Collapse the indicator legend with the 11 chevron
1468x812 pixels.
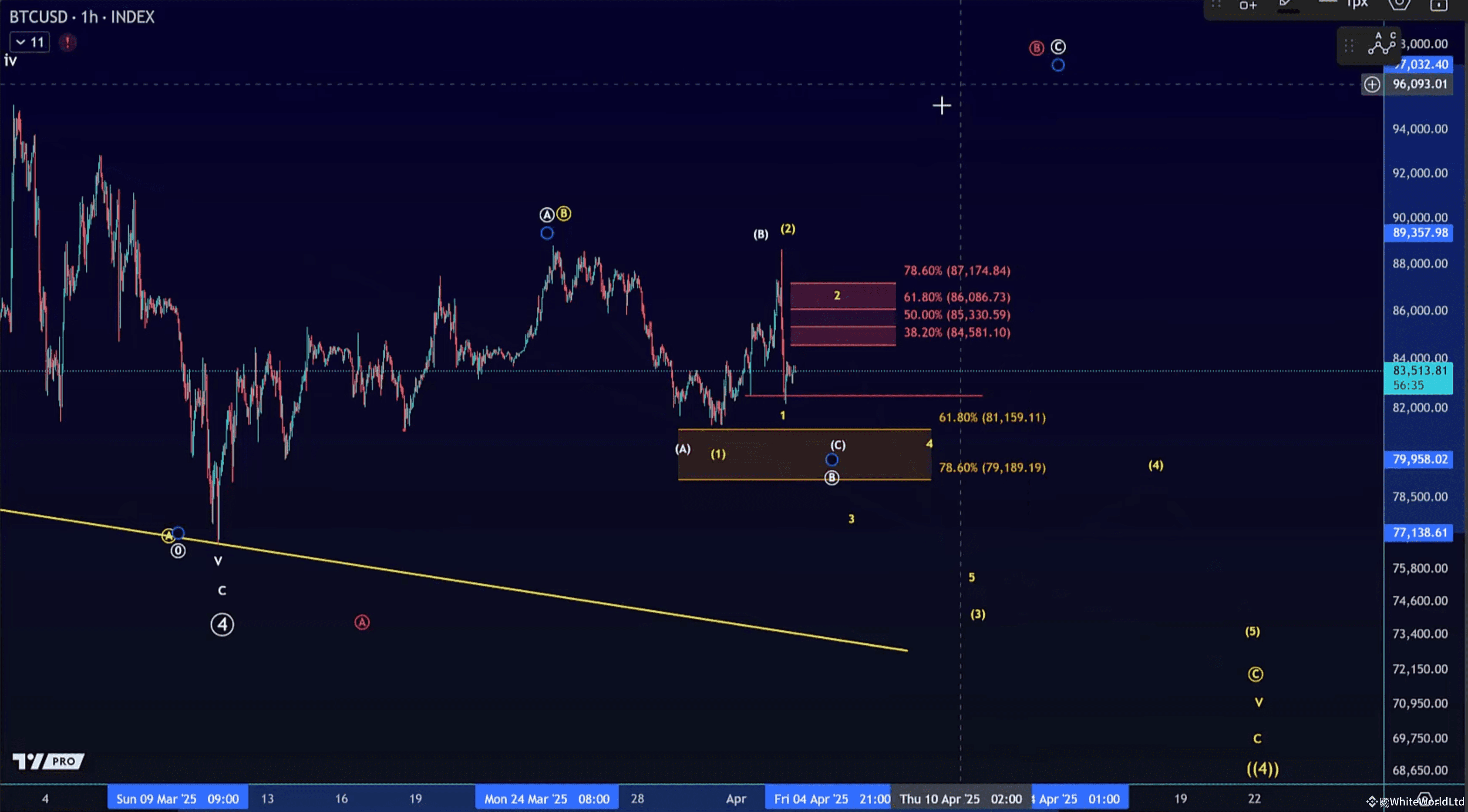(x=30, y=42)
